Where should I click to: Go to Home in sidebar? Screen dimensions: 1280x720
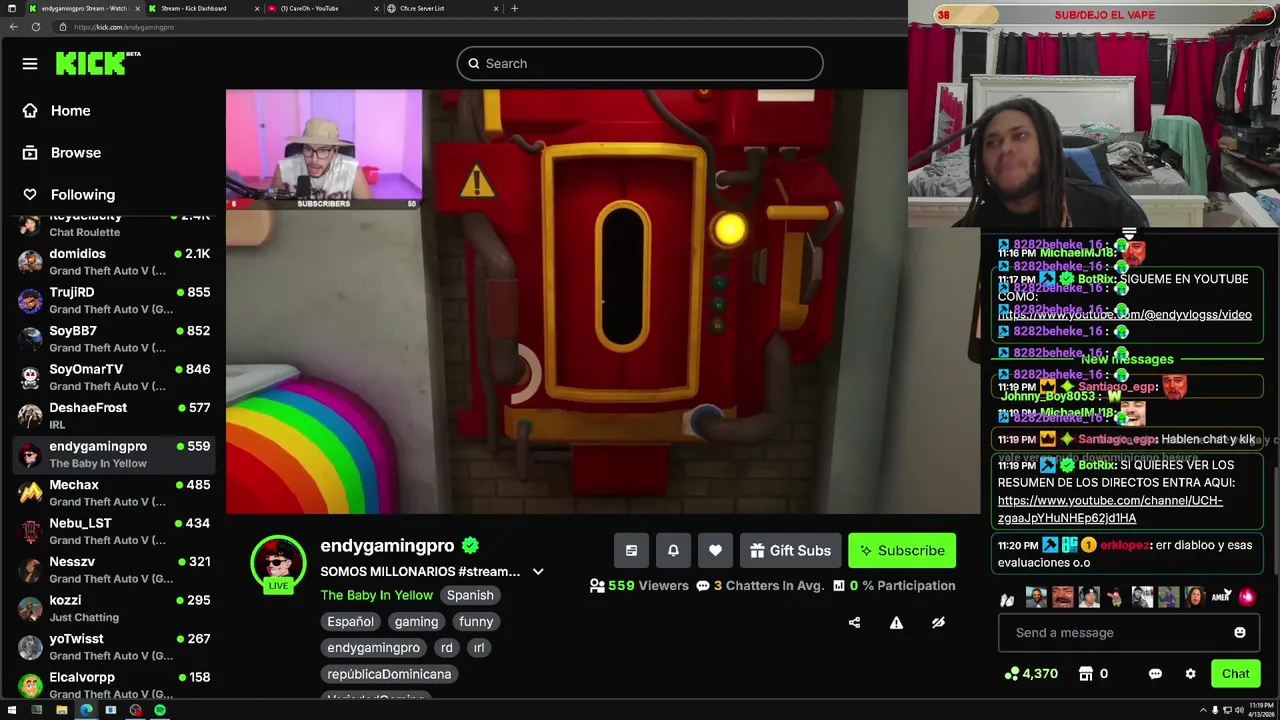[58, 111]
